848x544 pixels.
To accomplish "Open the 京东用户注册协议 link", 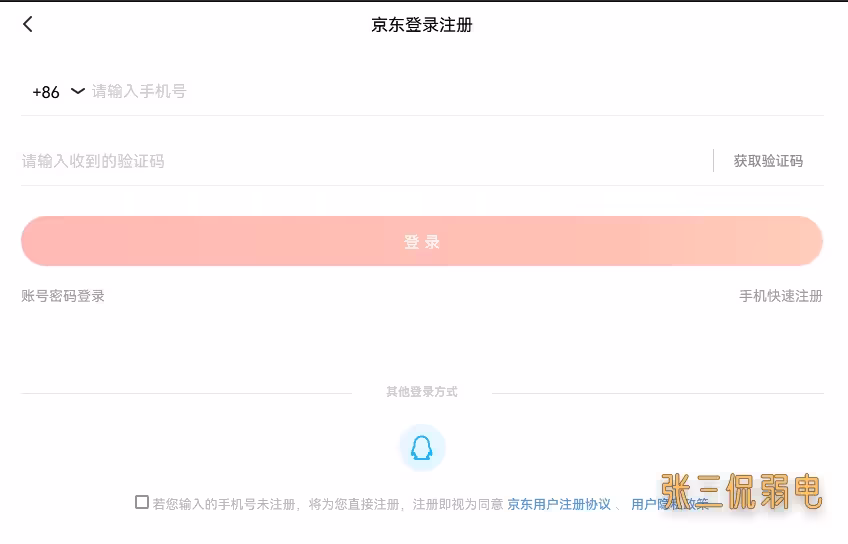I will pyautogui.click(x=559, y=505).
